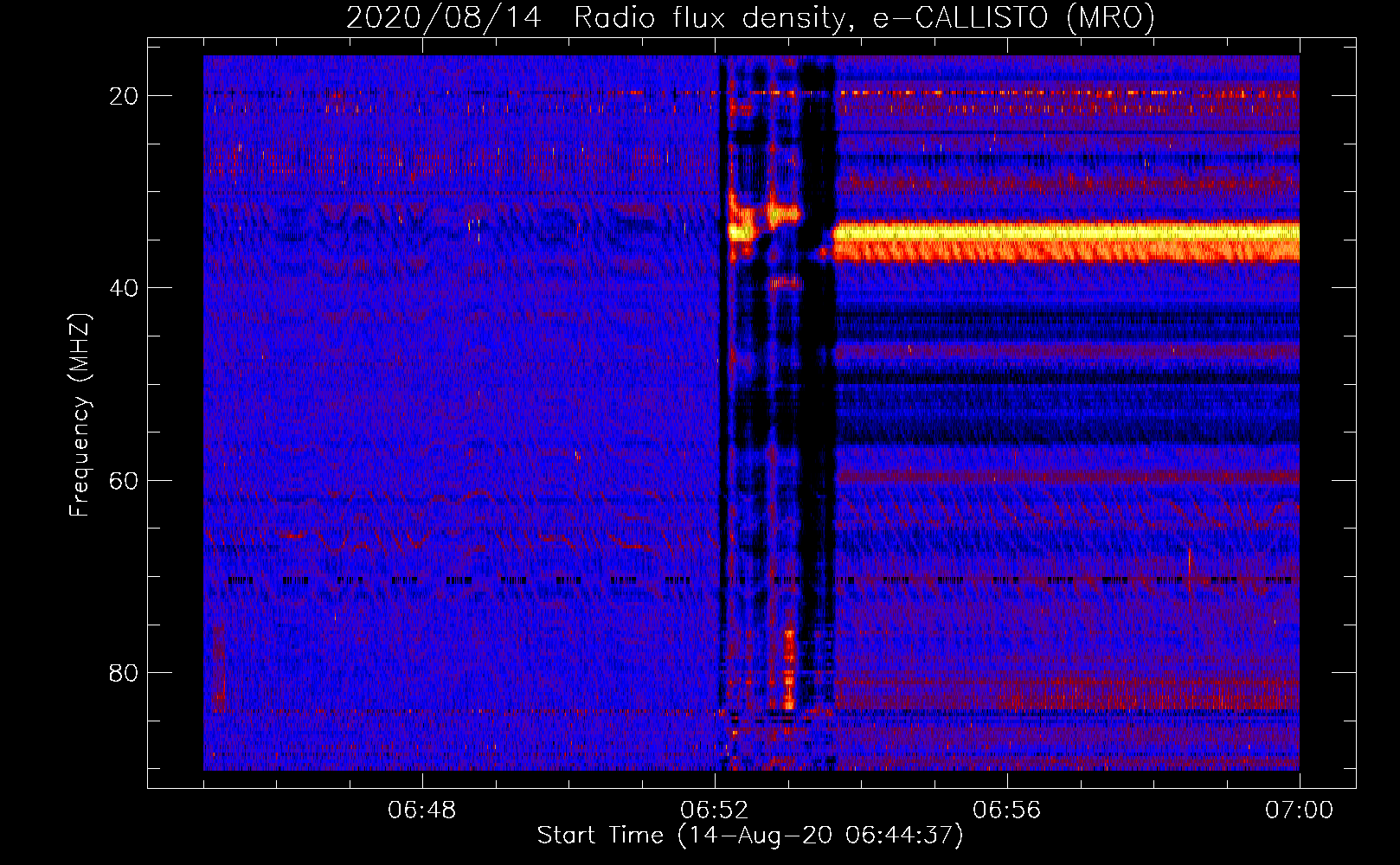This screenshot has width=1400, height=865.
Task: Click the 20 frequency tick label
Action: pos(125,96)
